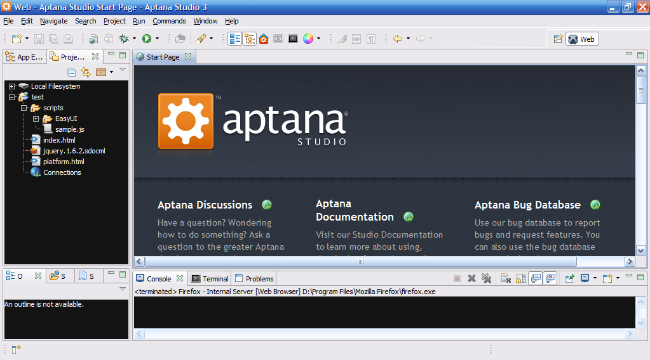Click the New project toolbar icon
The width and height of the screenshot is (650, 360).
[17, 39]
